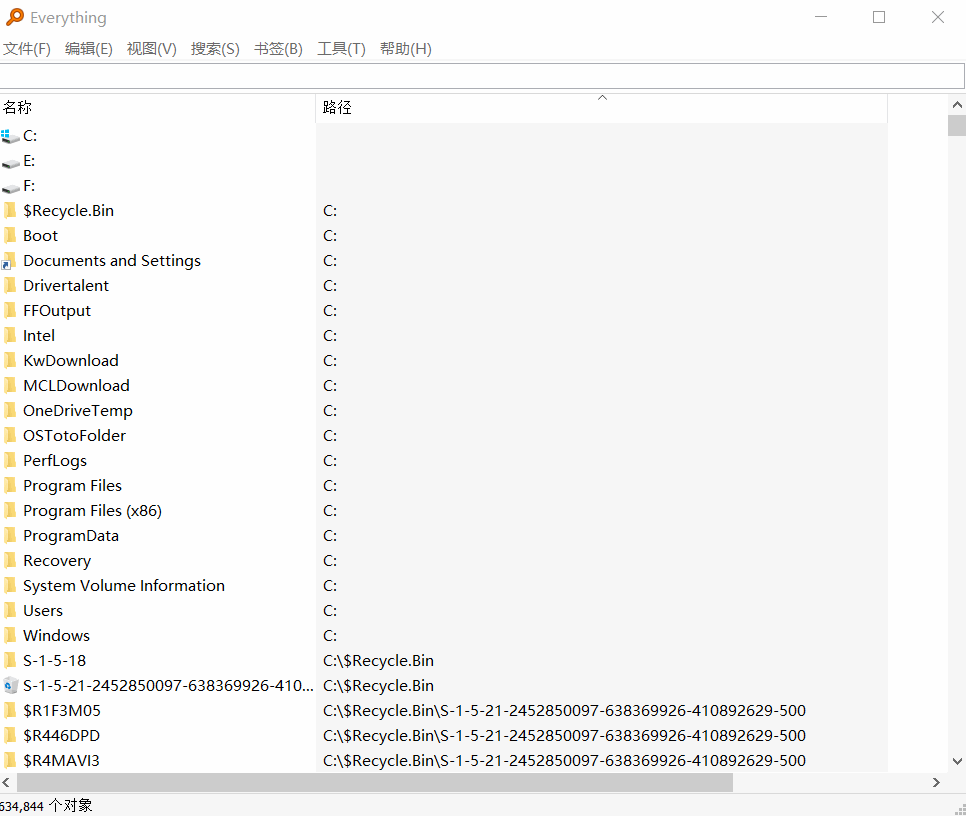Click the System Volume Information folder icon
This screenshot has width=966, height=816.
(x=10, y=586)
